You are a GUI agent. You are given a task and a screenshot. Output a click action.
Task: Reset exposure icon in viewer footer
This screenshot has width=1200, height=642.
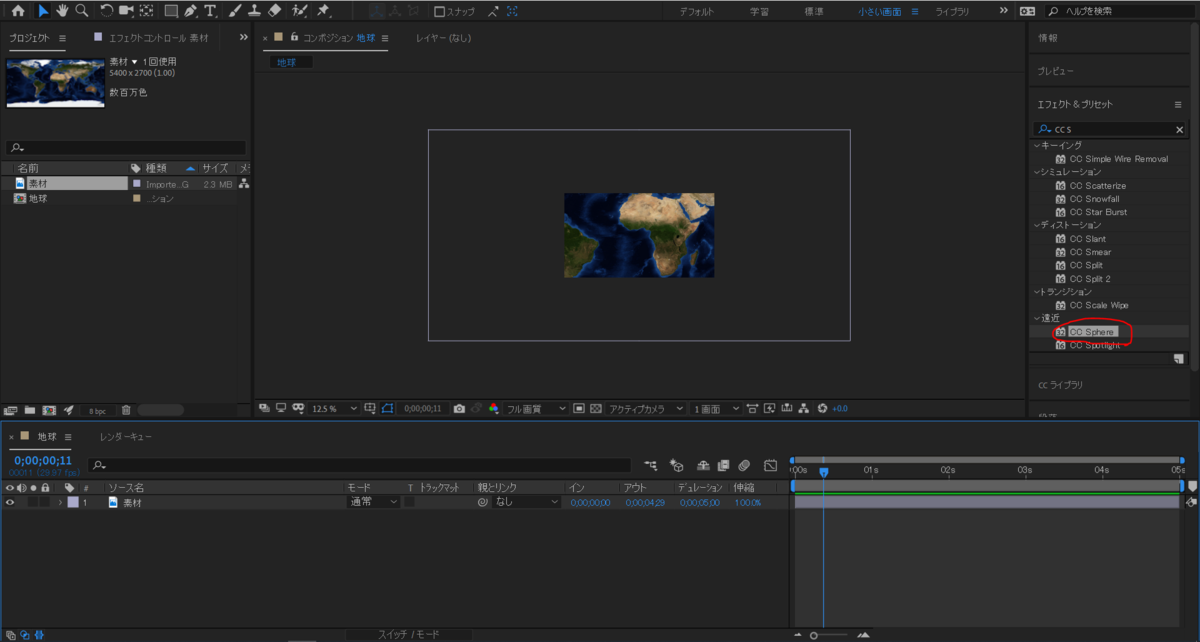[822, 408]
